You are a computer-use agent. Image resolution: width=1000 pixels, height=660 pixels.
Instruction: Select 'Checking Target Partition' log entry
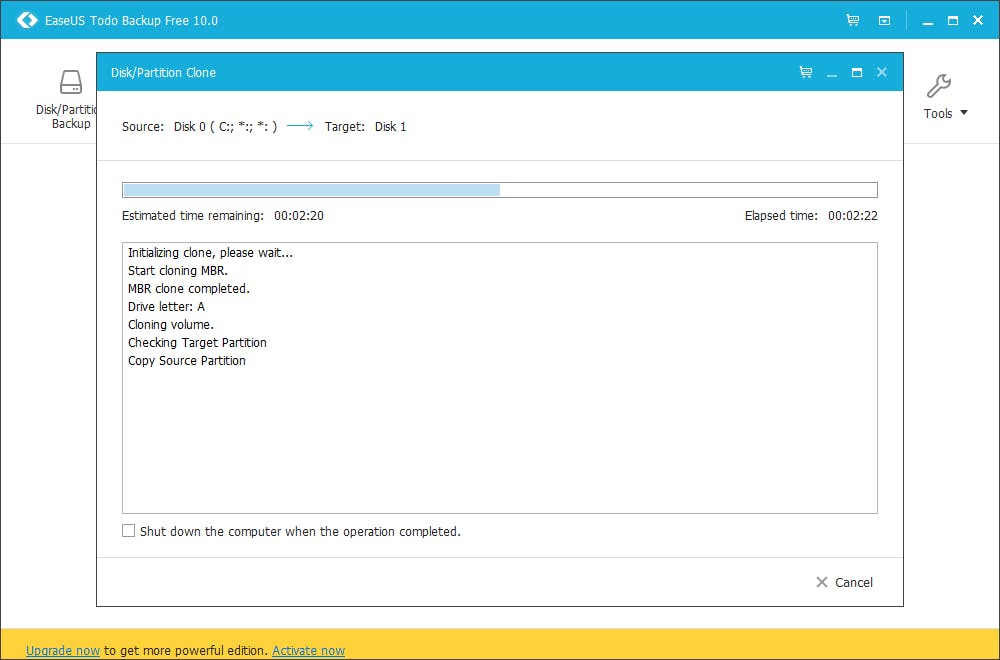[x=197, y=342]
